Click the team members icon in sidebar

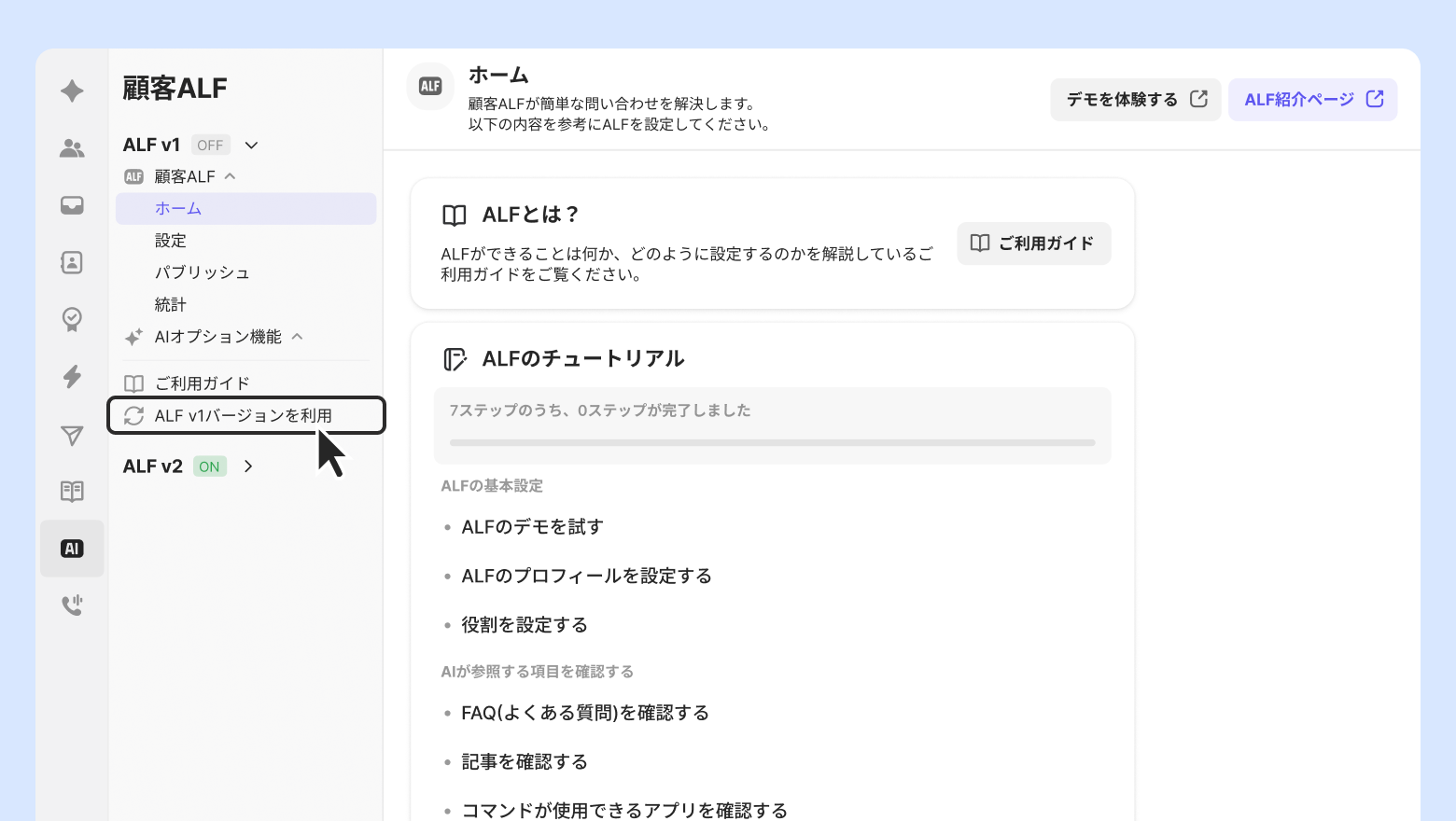pos(72,148)
